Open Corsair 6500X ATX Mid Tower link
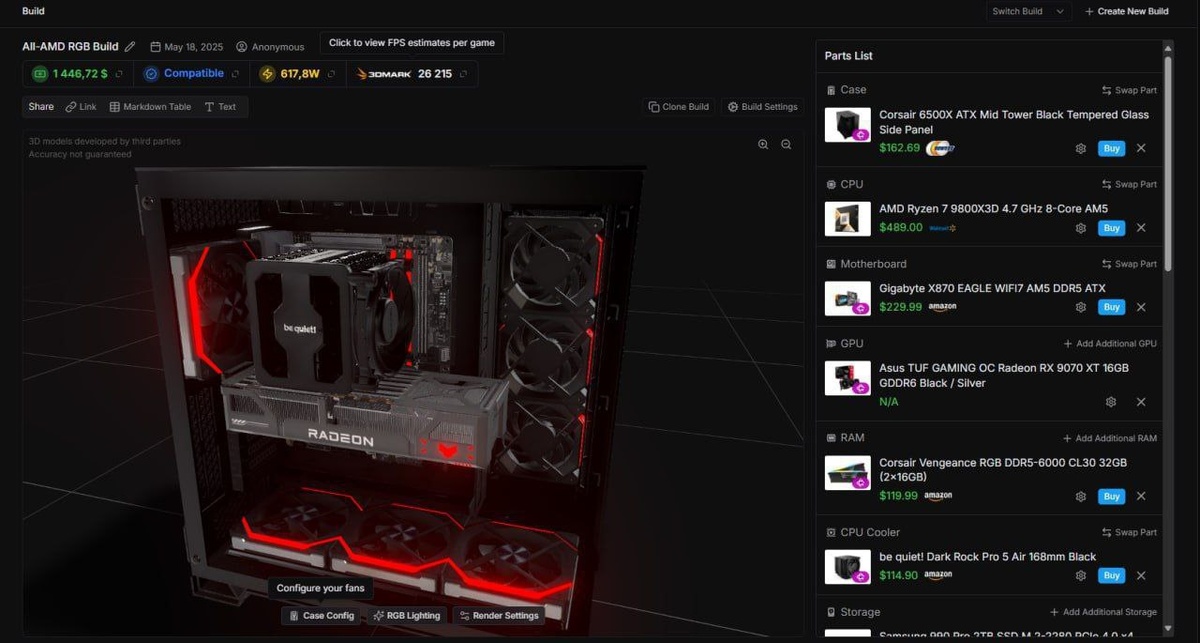Image resolution: width=1200 pixels, height=643 pixels. [1014, 122]
